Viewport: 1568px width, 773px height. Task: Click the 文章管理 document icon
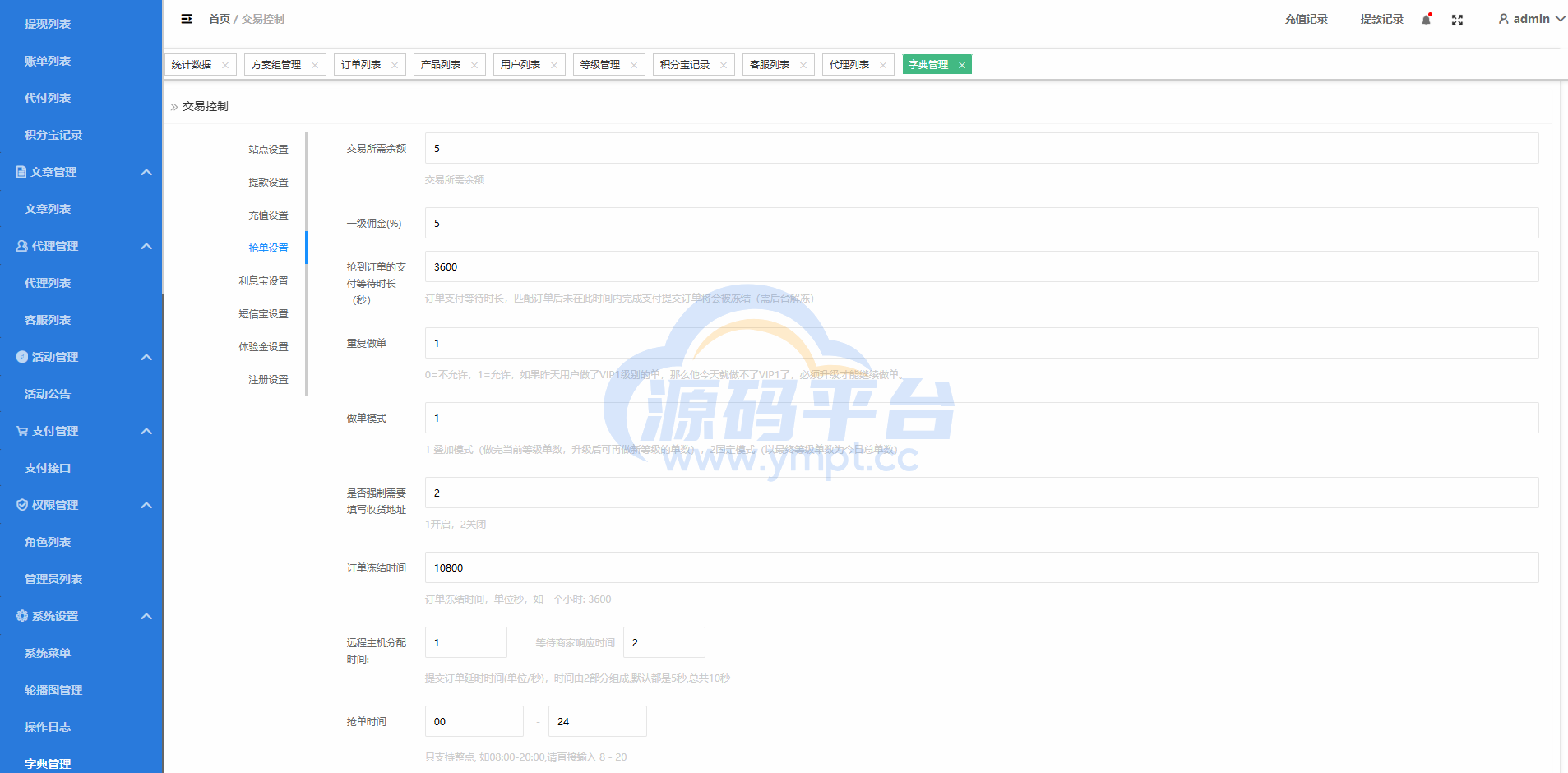click(x=21, y=172)
